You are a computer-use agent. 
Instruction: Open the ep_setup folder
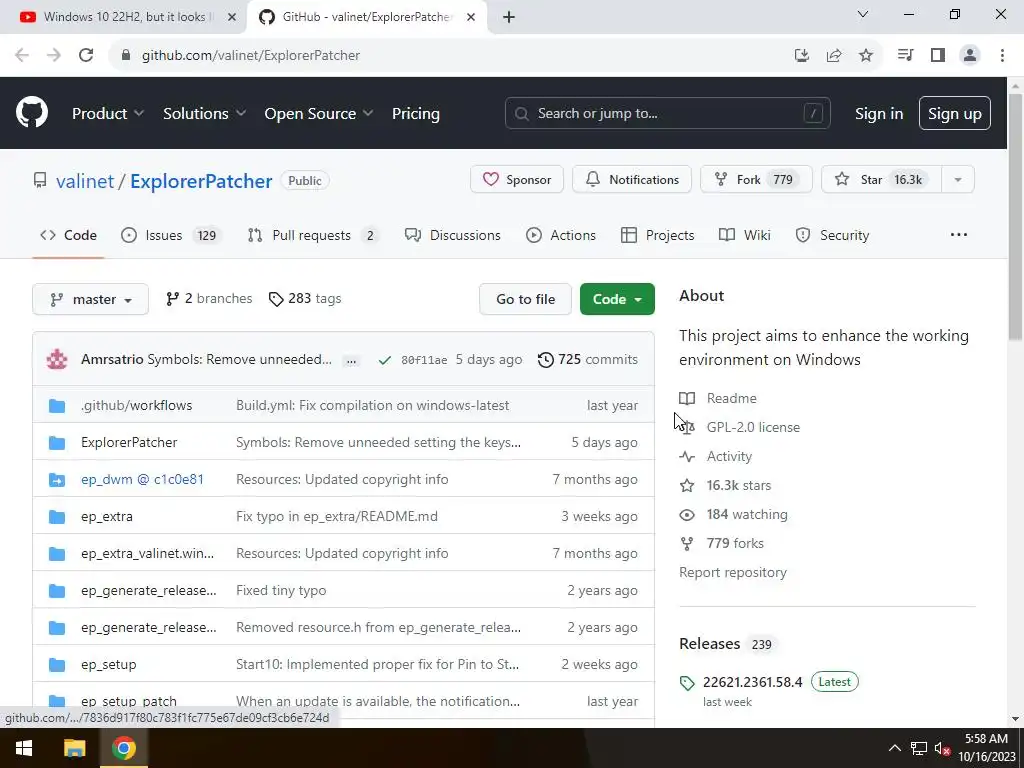point(108,665)
